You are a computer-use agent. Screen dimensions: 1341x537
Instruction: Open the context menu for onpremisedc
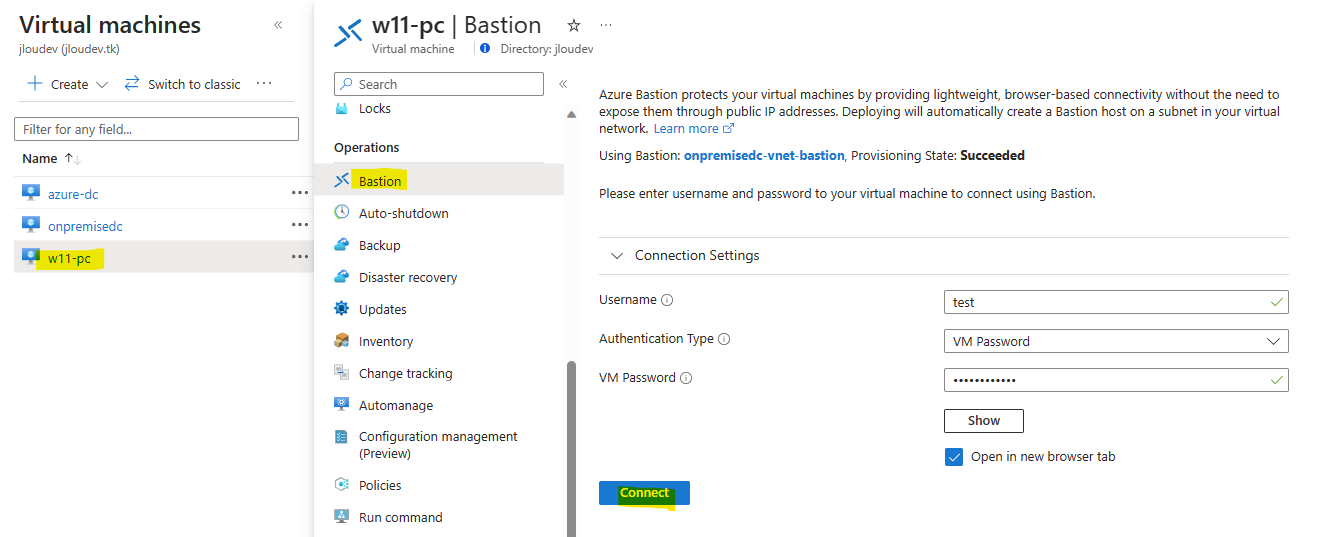[300, 225]
